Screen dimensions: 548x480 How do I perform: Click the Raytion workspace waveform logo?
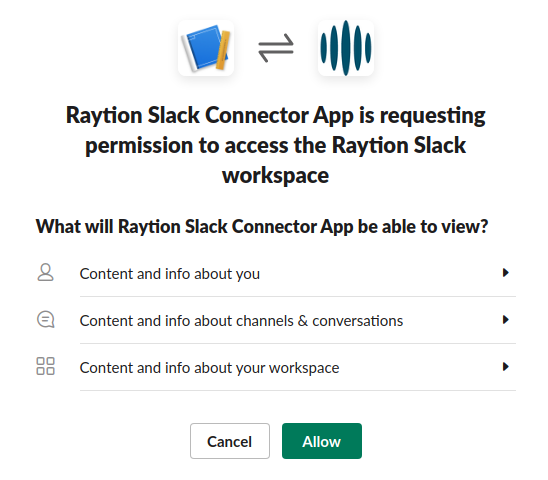[346, 48]
